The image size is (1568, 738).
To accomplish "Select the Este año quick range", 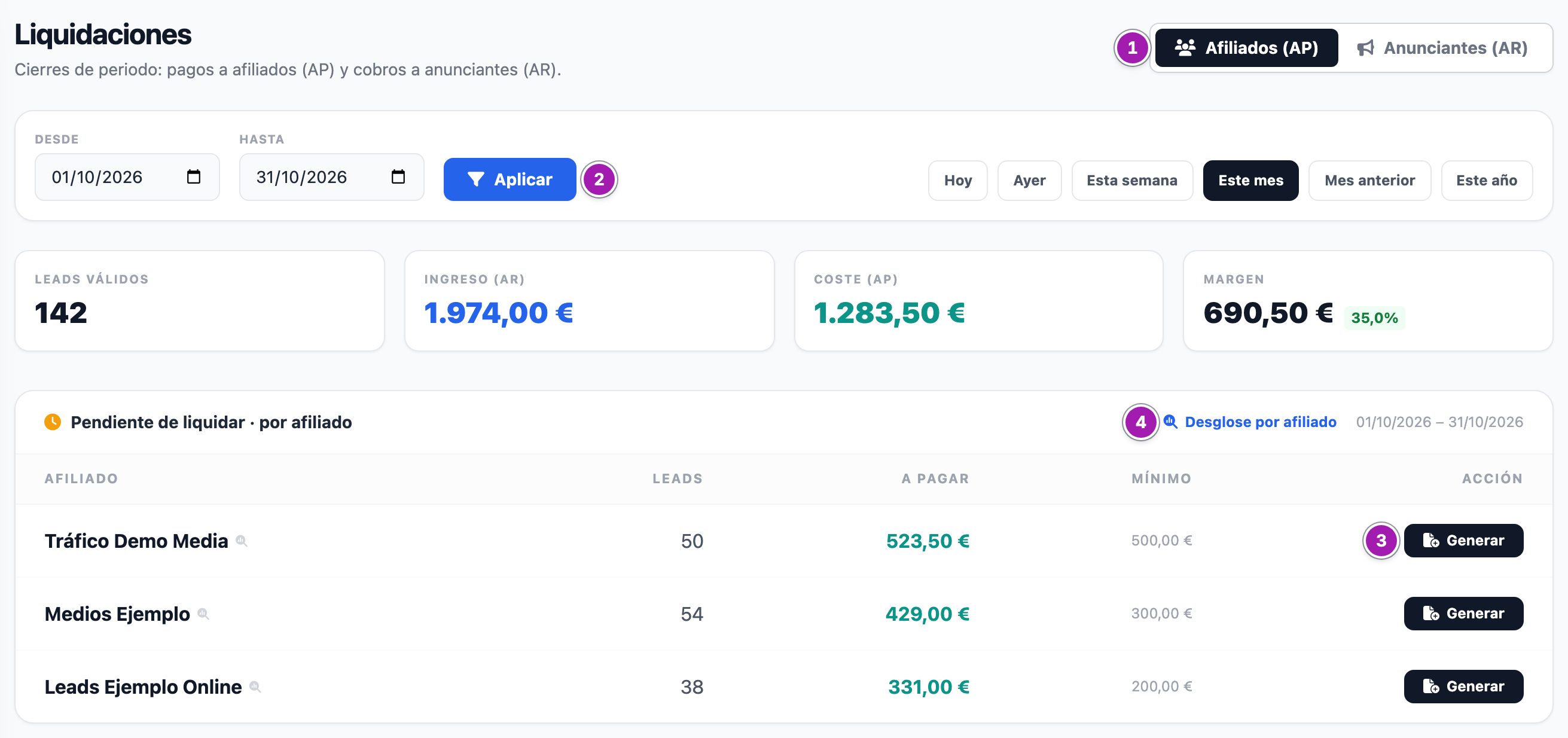I will click(x=1487, y=180).
